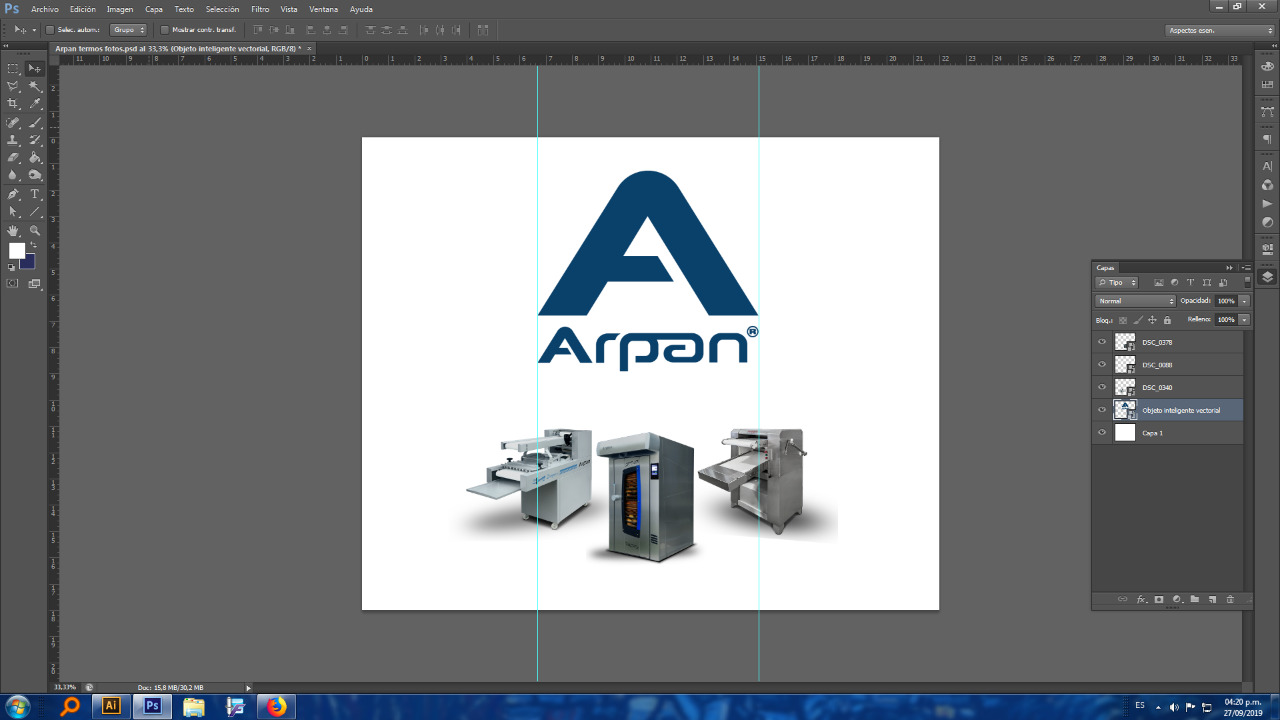Screen dimensions: 1280x720
Task: Select the Magic Wand tool
Action: pyautogui.click(x=35, y=86)
